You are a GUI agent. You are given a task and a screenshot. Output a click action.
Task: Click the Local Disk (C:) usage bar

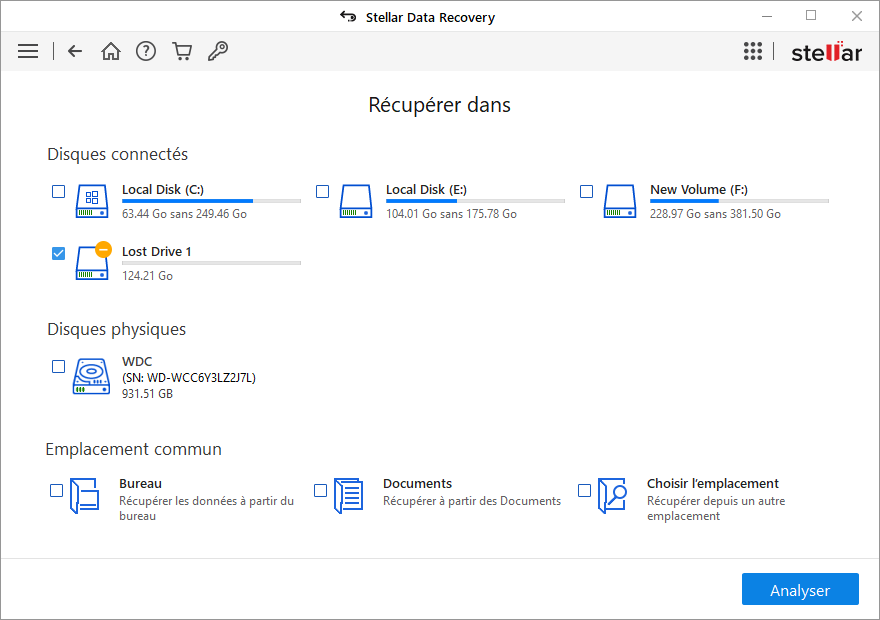click(212, 201)
